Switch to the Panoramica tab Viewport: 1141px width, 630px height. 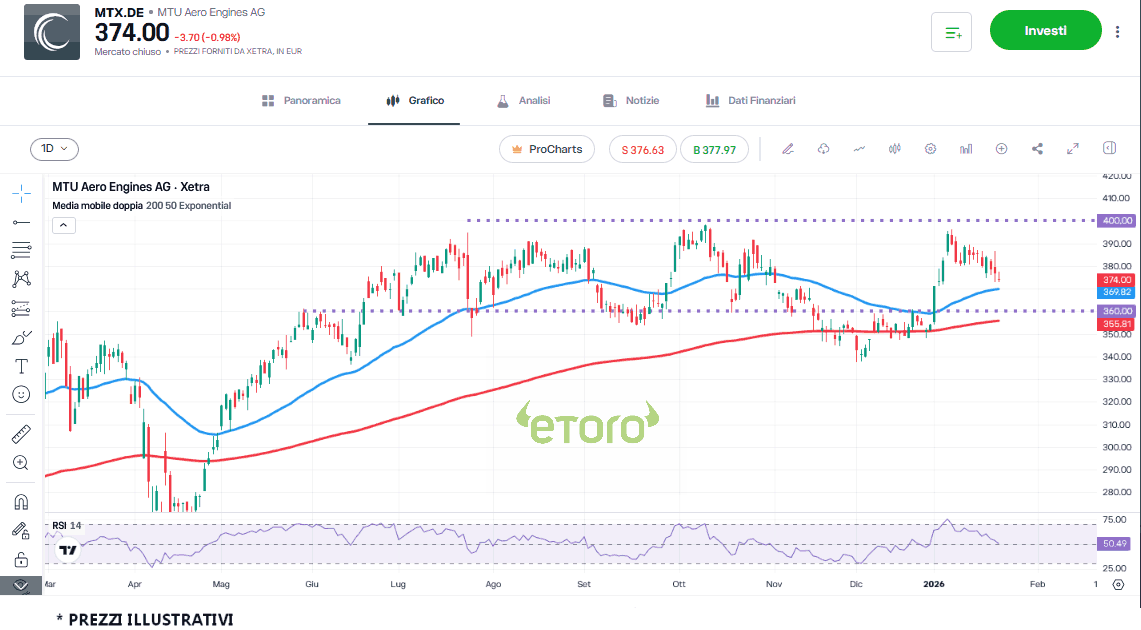[301, 101]
